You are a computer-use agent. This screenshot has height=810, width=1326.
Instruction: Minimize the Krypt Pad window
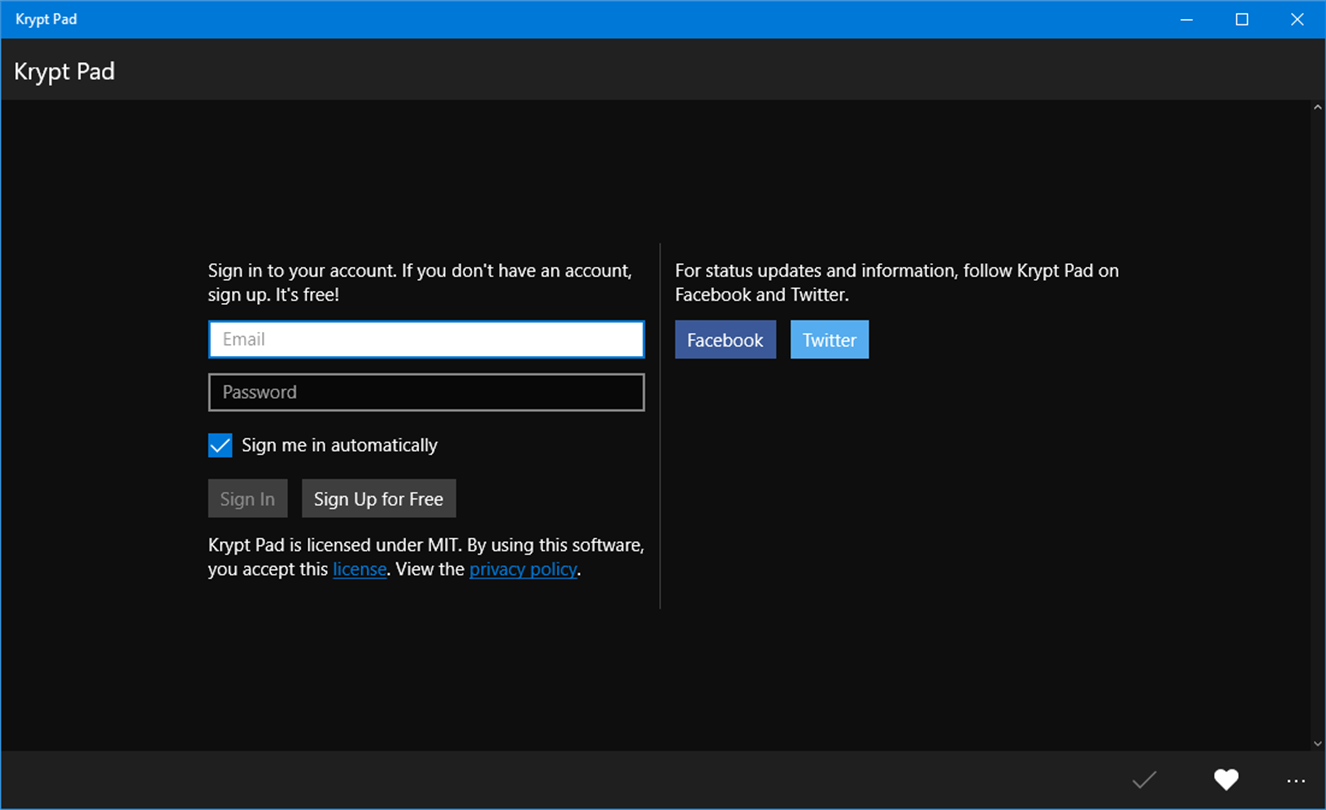click(x=1187, y=19)
